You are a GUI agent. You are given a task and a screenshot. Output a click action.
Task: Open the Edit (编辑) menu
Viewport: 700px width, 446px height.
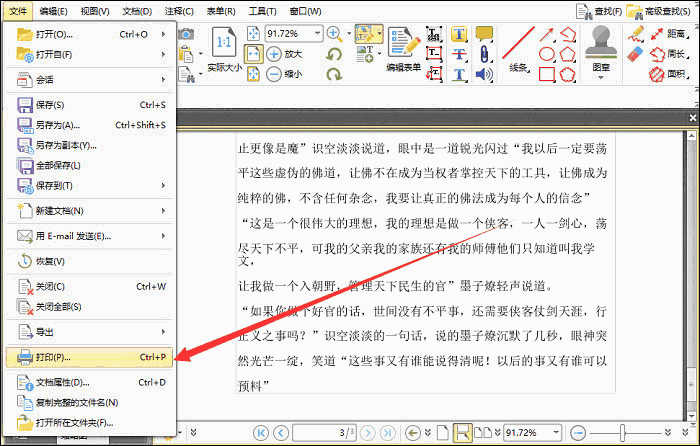coord(53,11)
